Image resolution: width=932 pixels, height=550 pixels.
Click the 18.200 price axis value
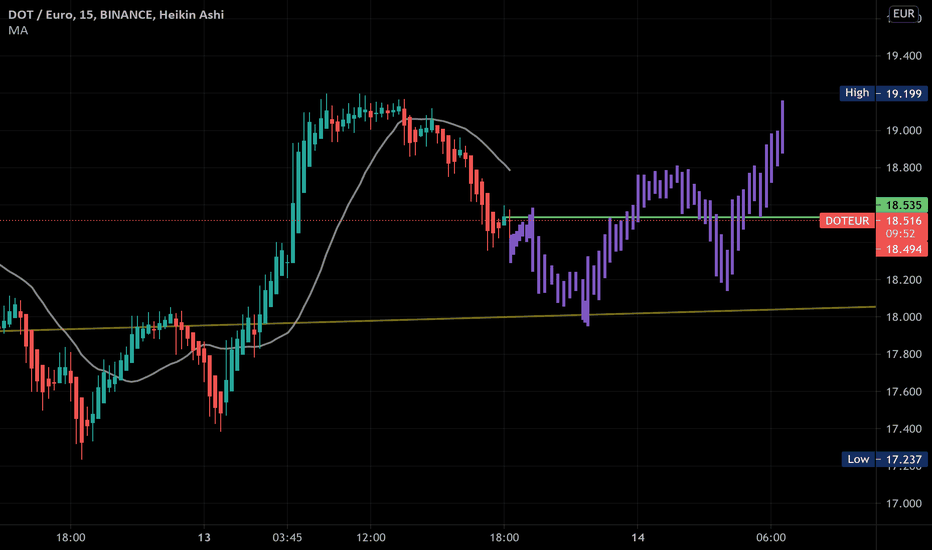click(903, 279)
